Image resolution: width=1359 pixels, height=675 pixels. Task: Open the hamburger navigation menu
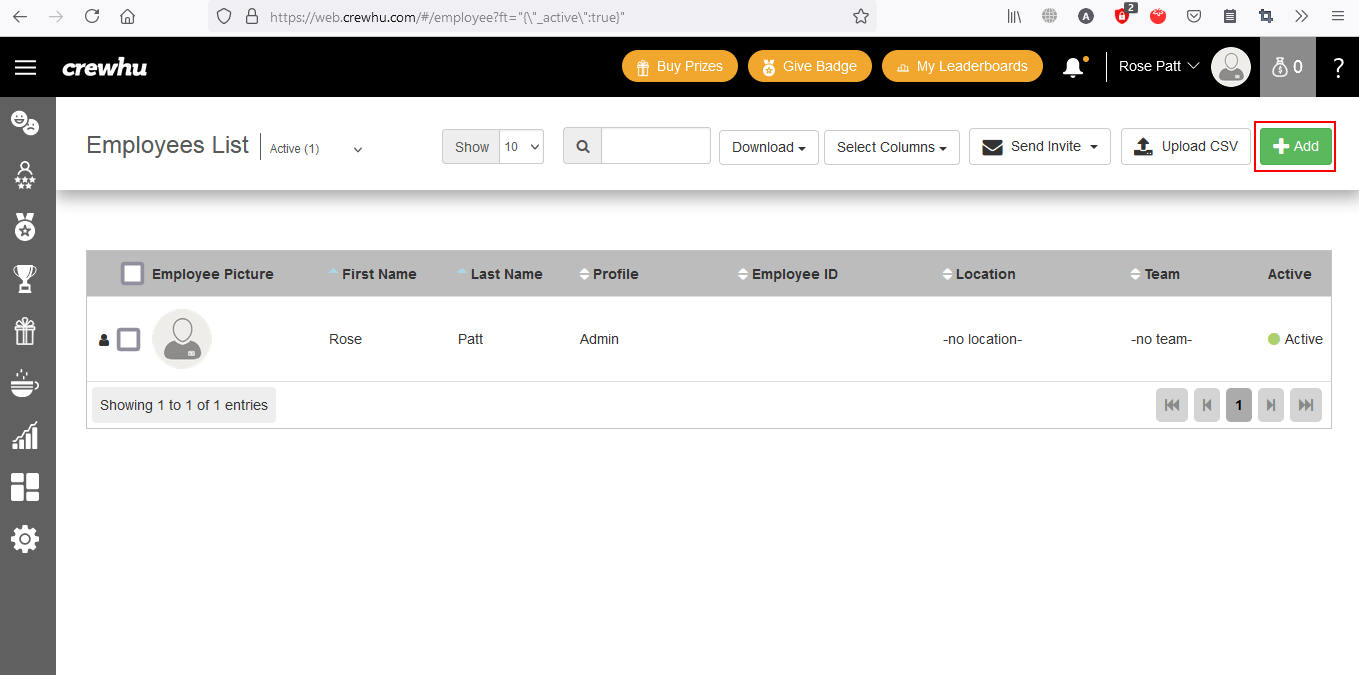(x=25, y=67)
